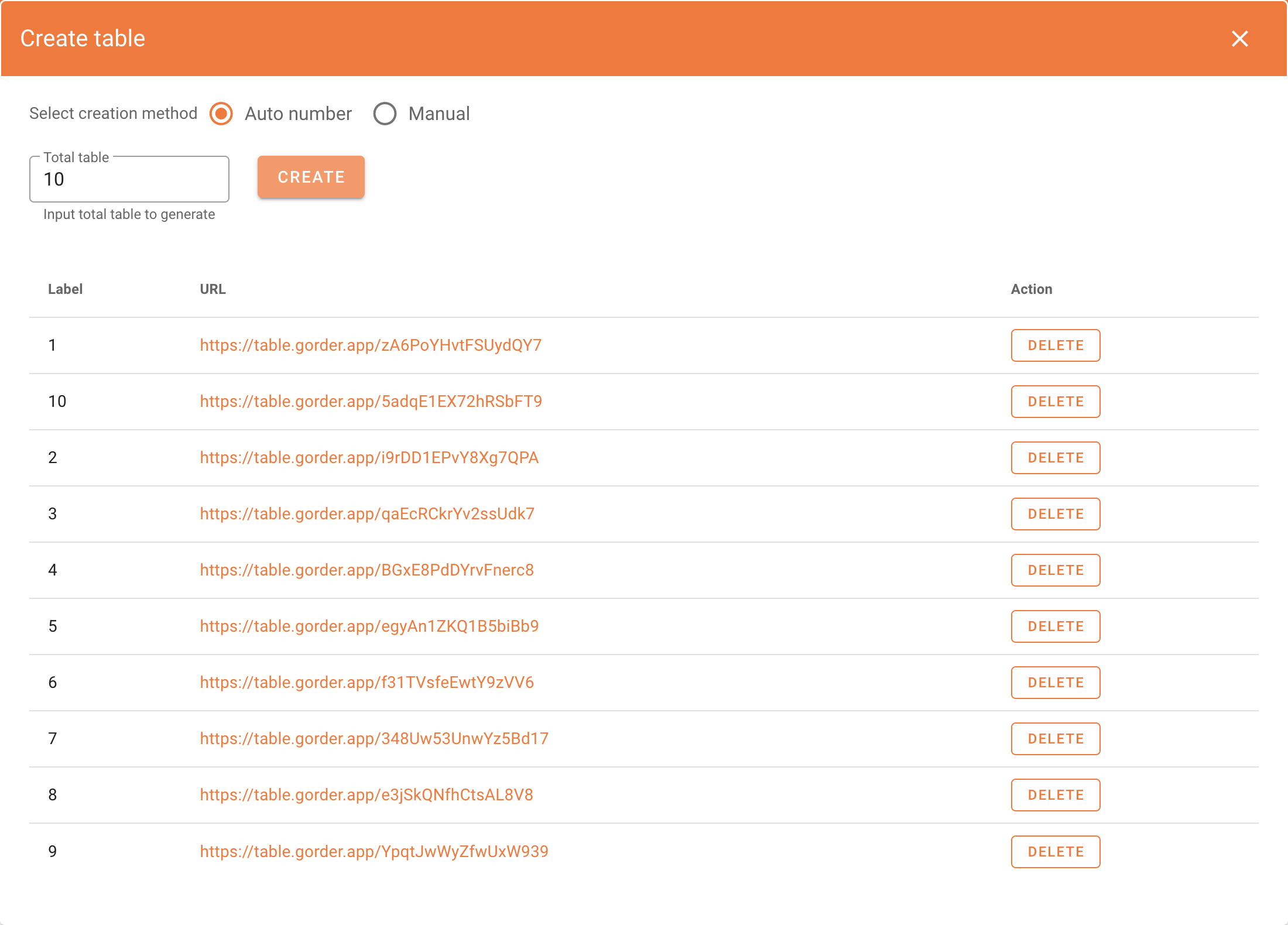
Task: Click the 'Select creation method' label
Action: [x=113, y=114]
